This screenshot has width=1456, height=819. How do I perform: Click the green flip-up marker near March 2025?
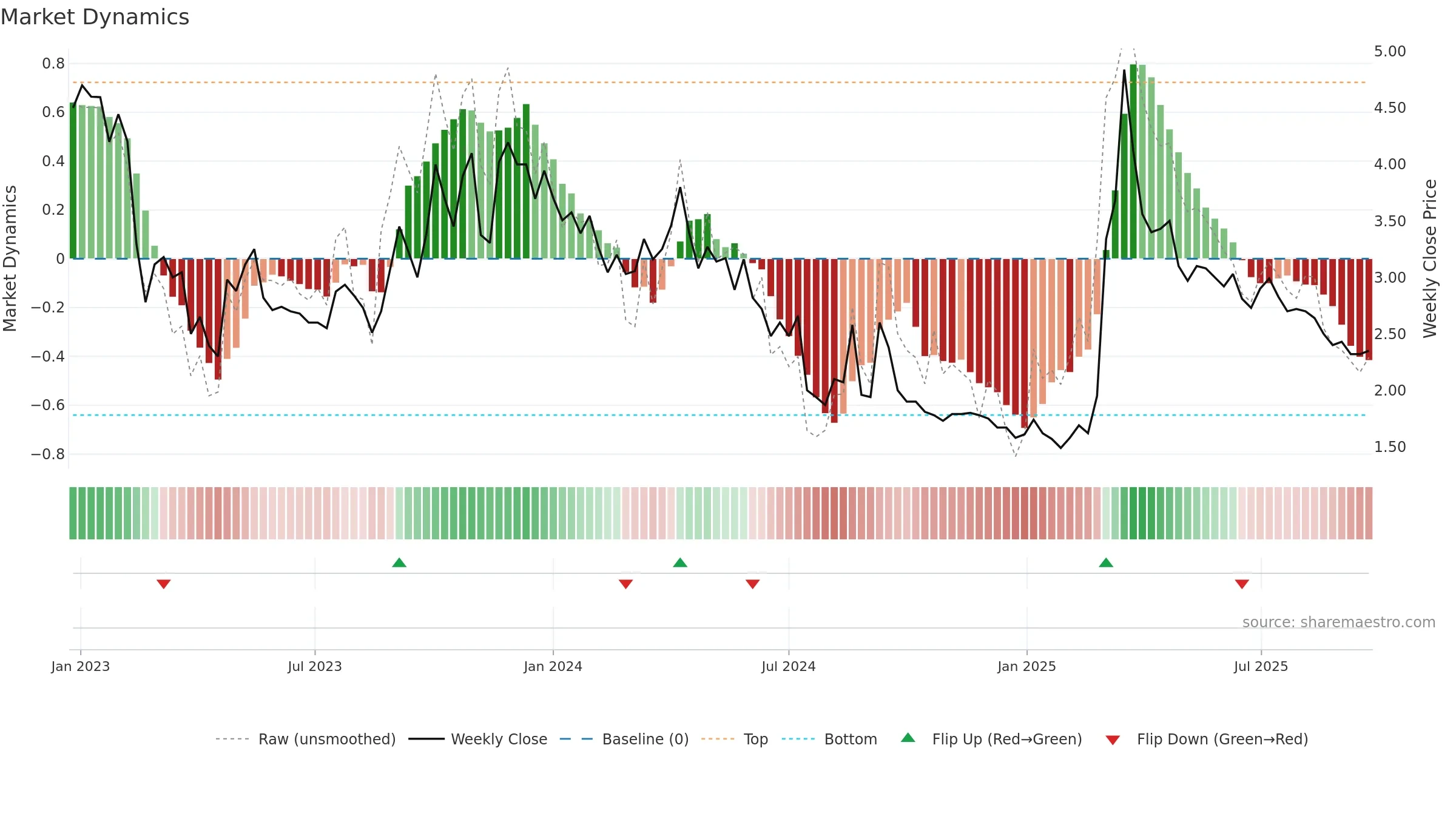click(1106, 562)
